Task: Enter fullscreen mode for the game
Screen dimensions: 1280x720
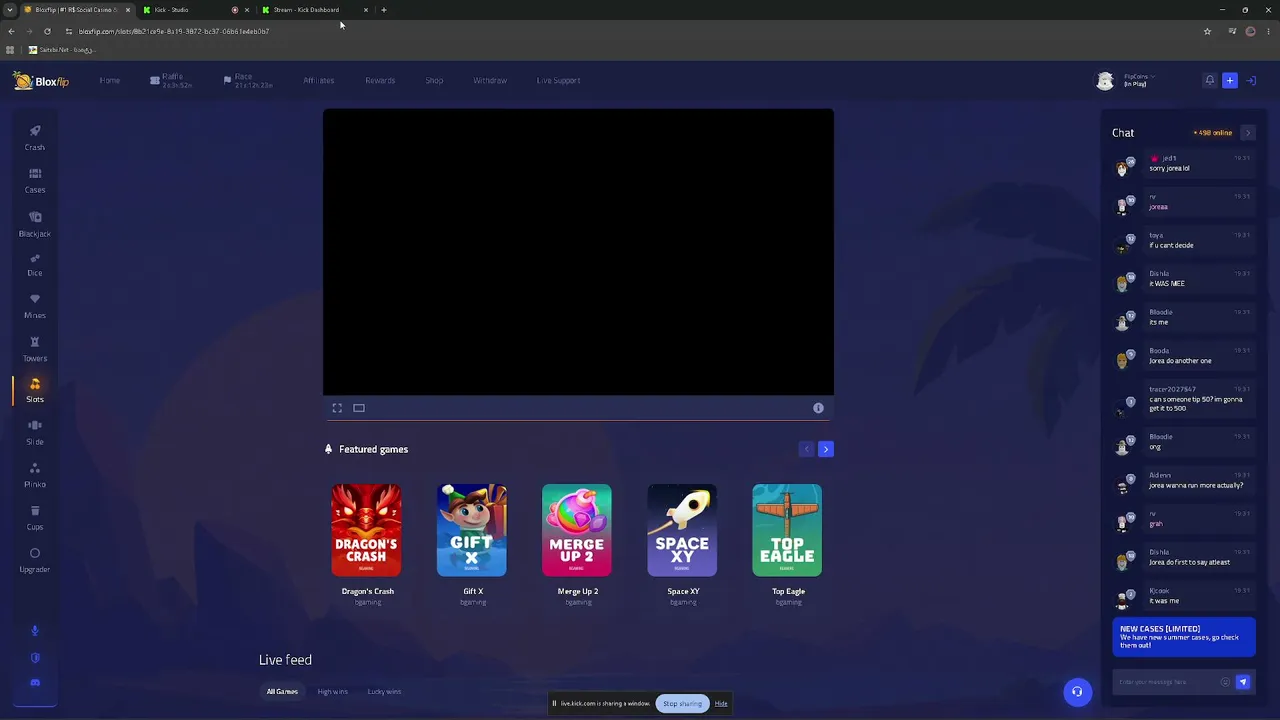Action: (337, 408)
